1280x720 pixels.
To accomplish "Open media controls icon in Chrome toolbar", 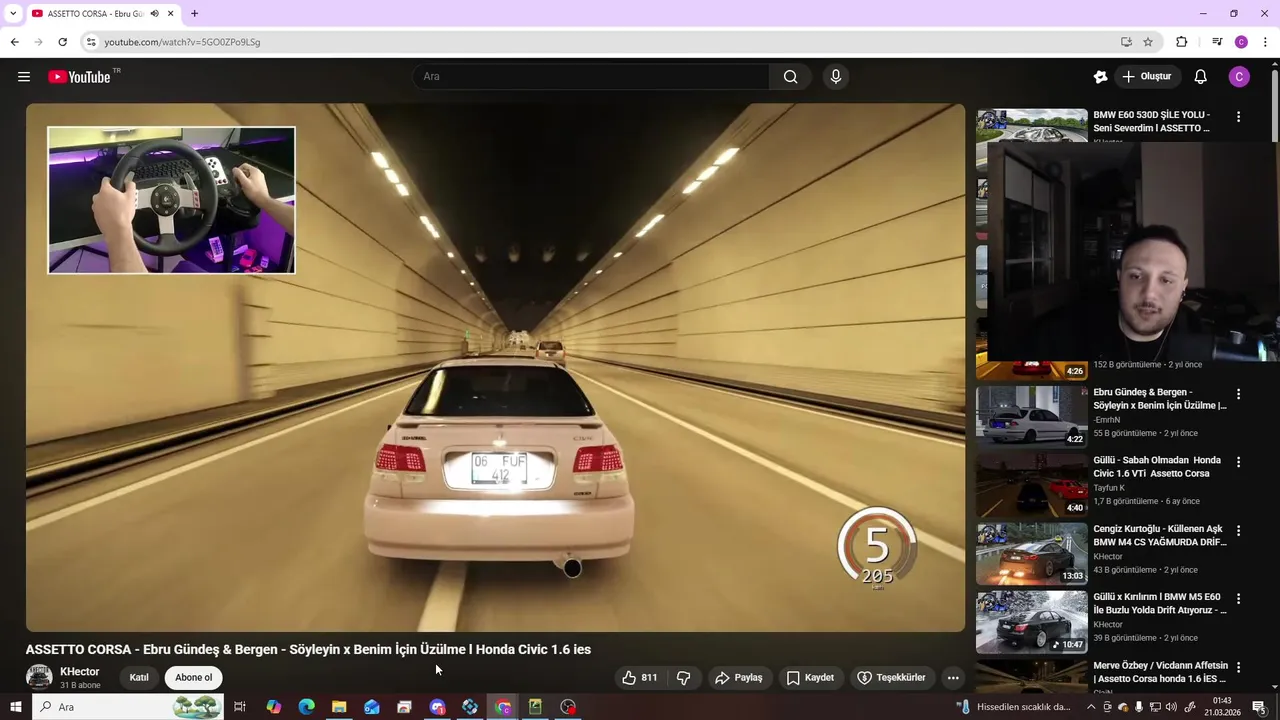I will [x=1217, y=42].
